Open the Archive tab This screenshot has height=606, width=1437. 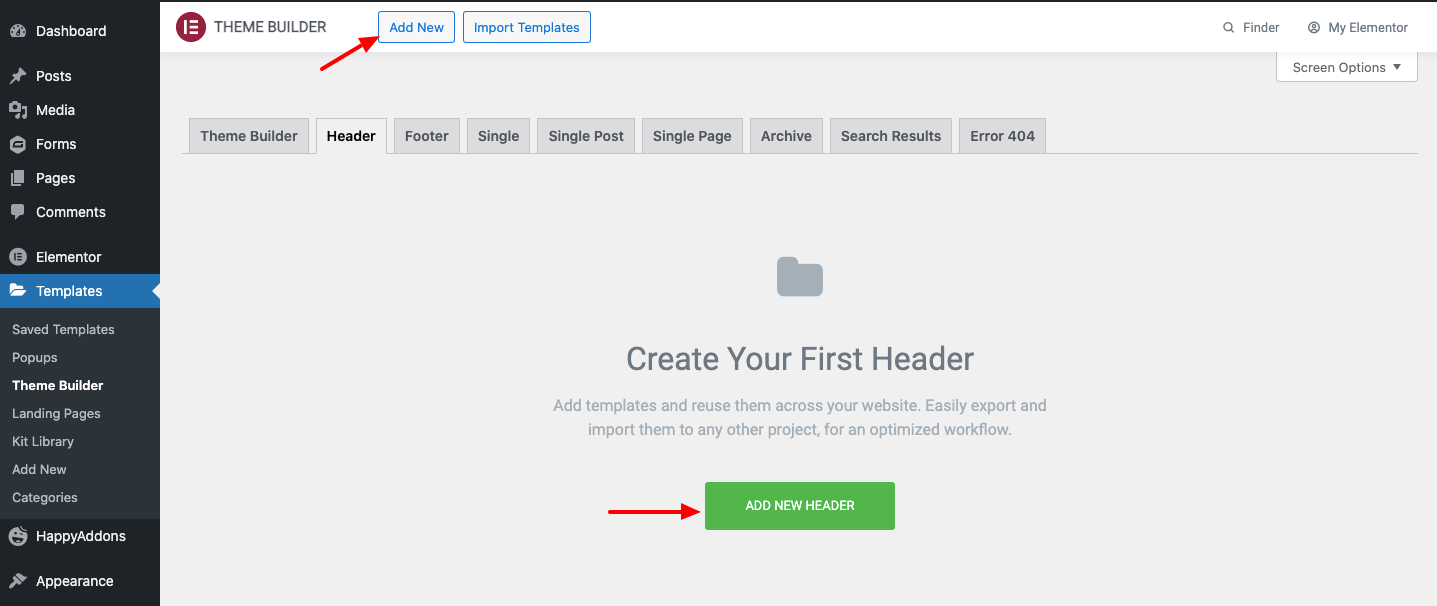[786, 136]
